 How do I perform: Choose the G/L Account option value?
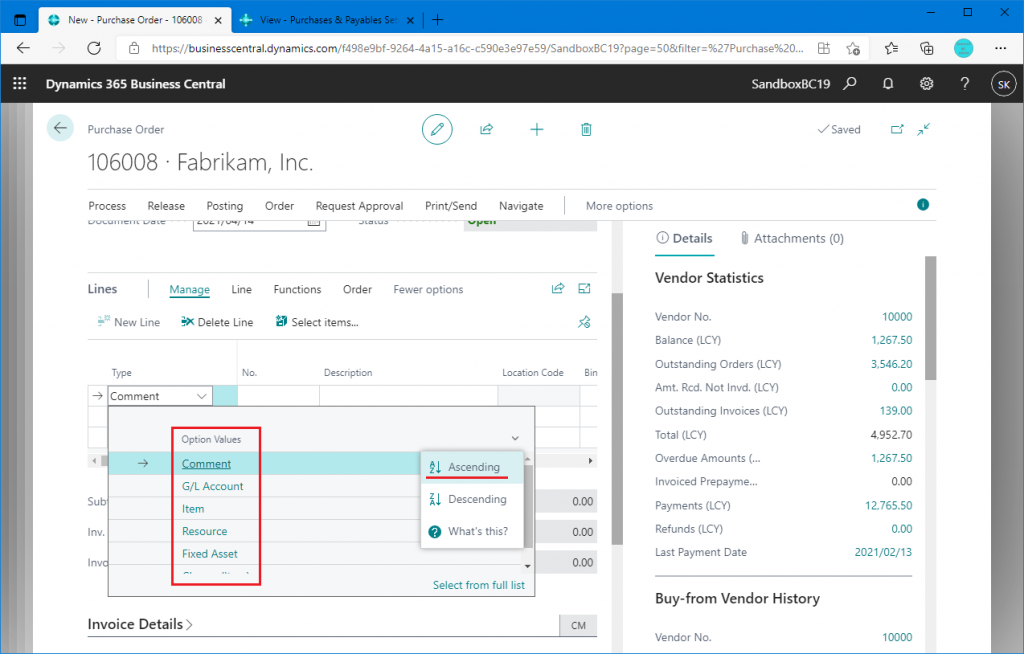click(x=212, y=486)
